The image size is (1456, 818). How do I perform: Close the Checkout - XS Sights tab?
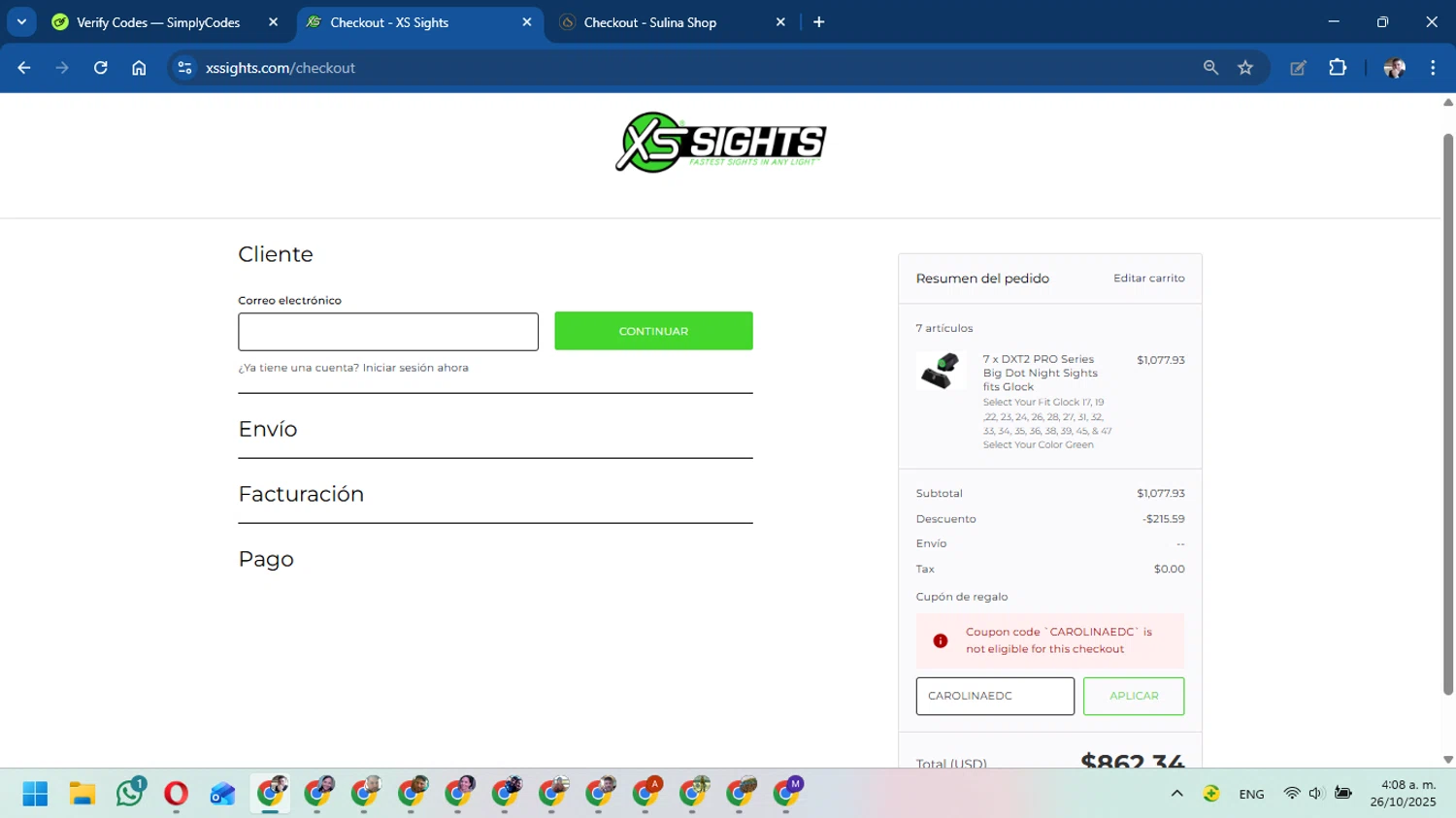pyautogui.click(x=527, y=22)
